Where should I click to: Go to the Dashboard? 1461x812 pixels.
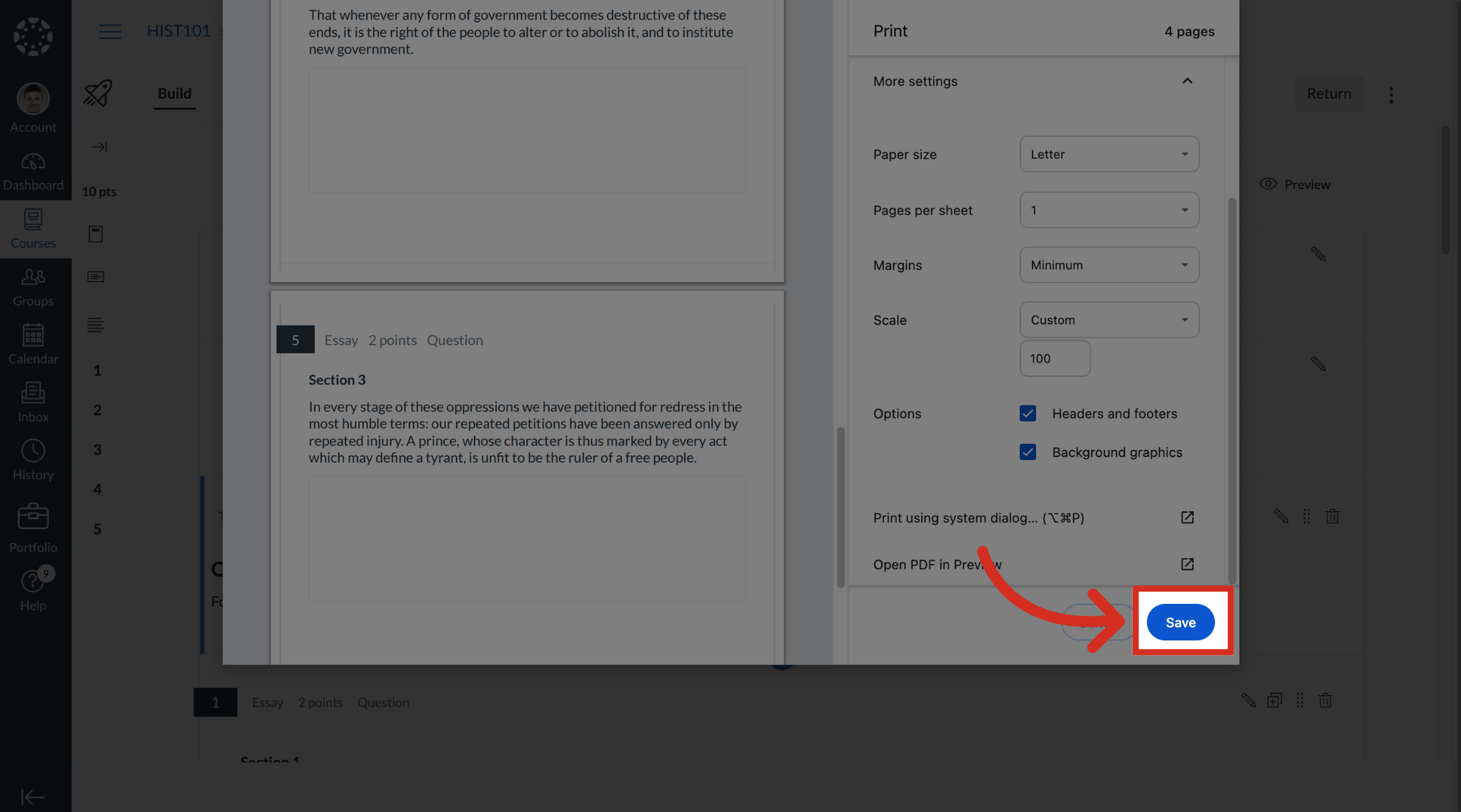coord(33,172)
